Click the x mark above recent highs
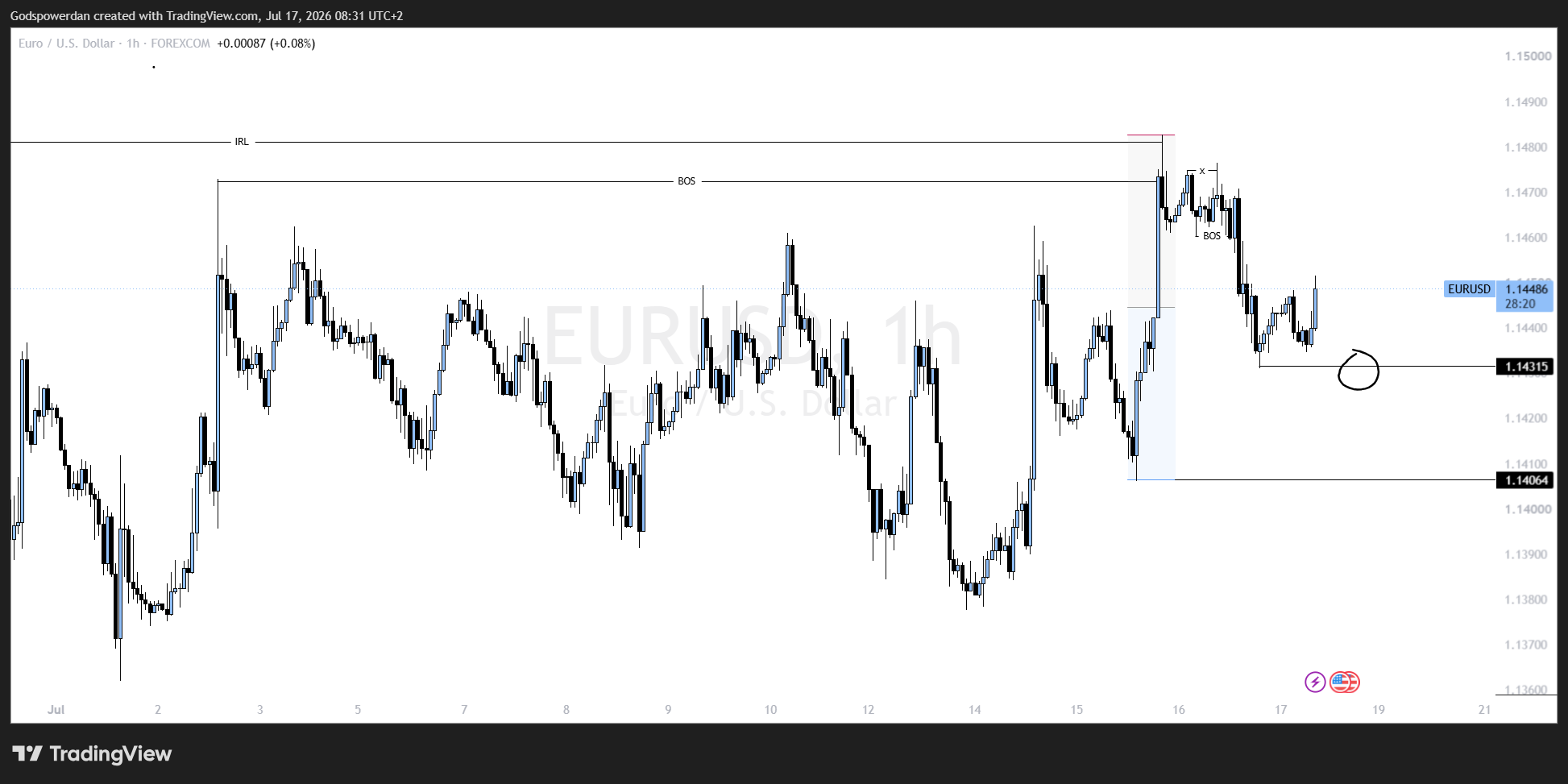 [1202, 171]
